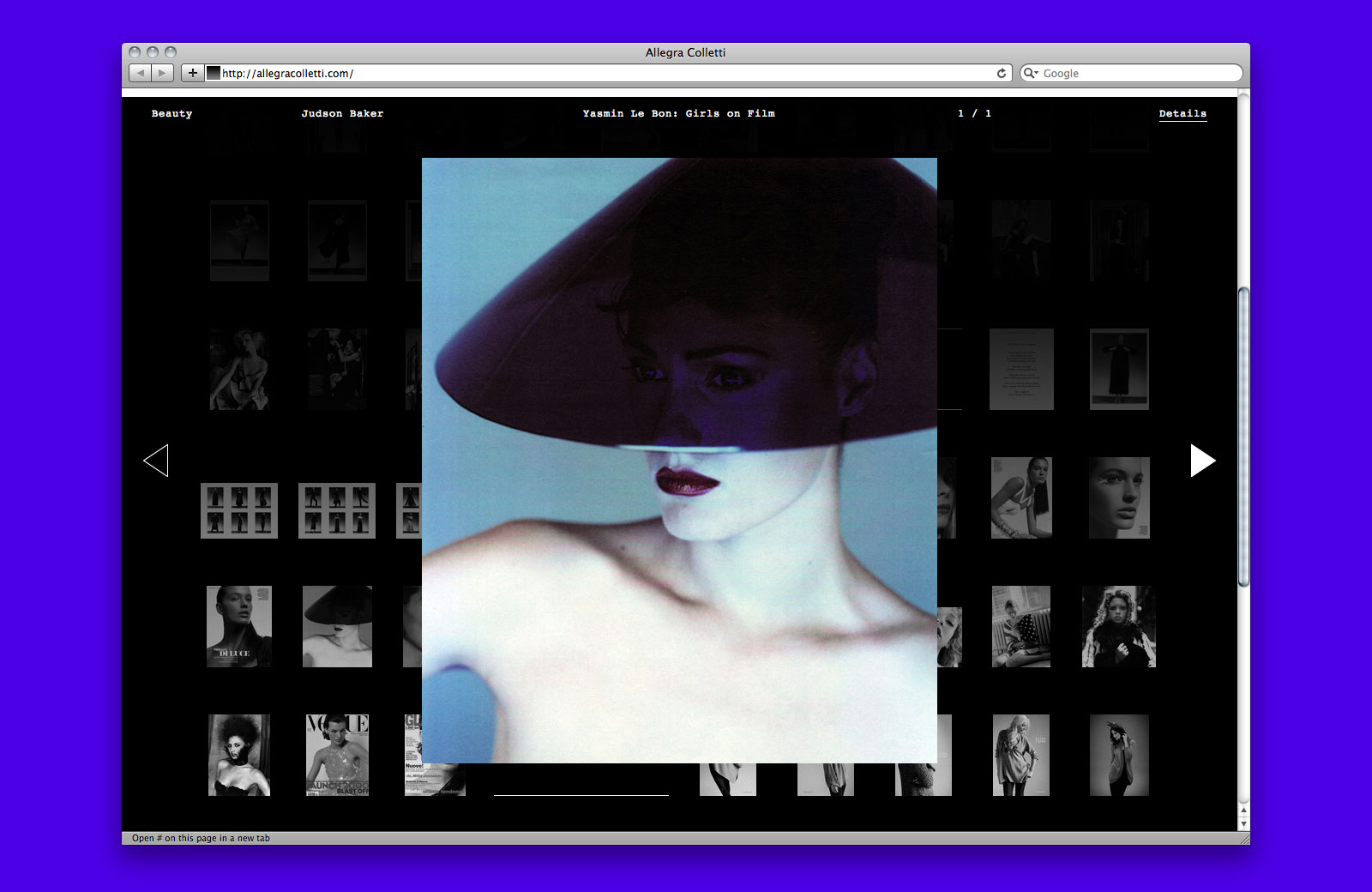Open the curly-haired model thumbnail at bottom left
This screenshot has width=1372, height=892.
pos(239,755)
